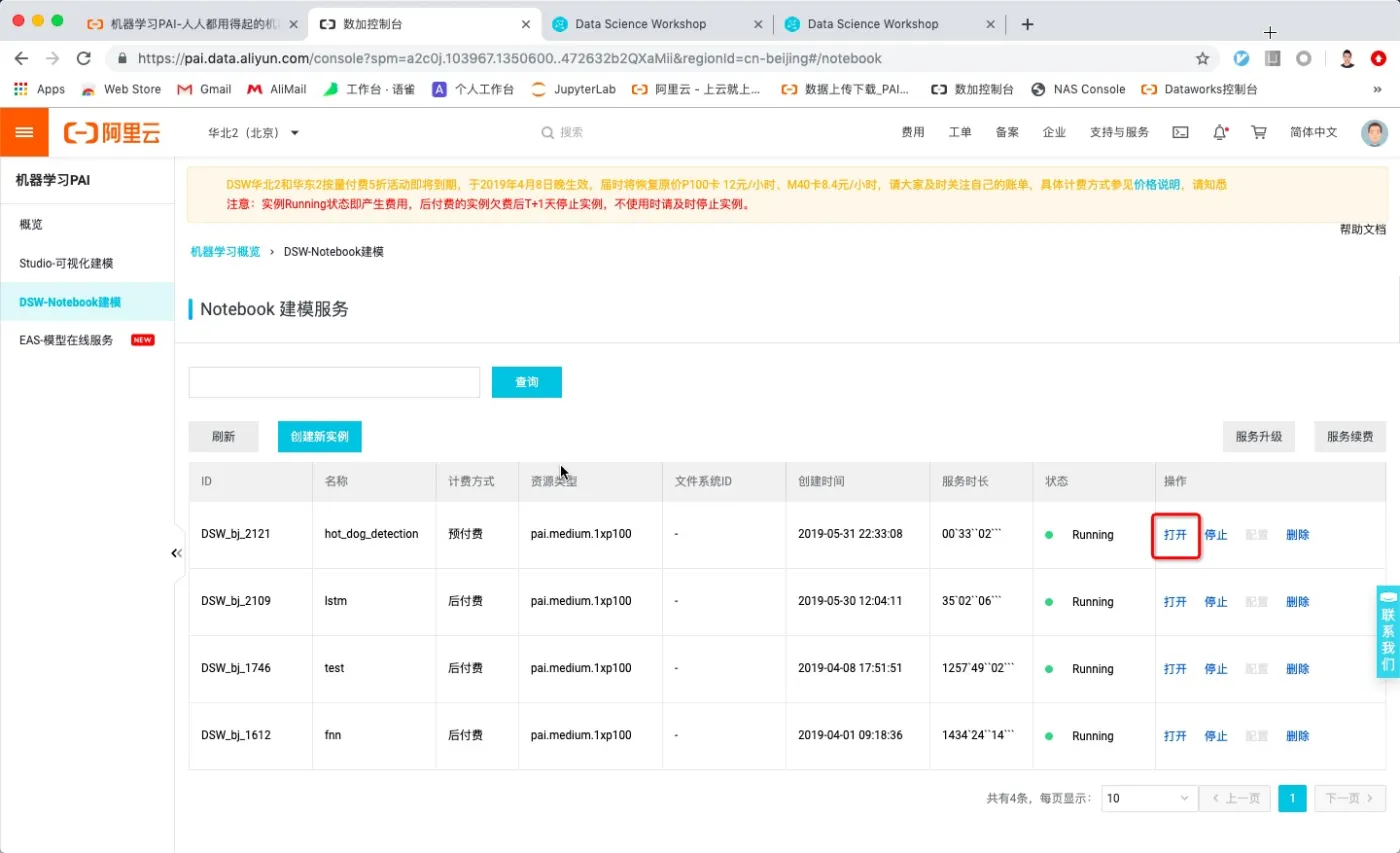Click 删除 for the test instance

pos(1297,669)
